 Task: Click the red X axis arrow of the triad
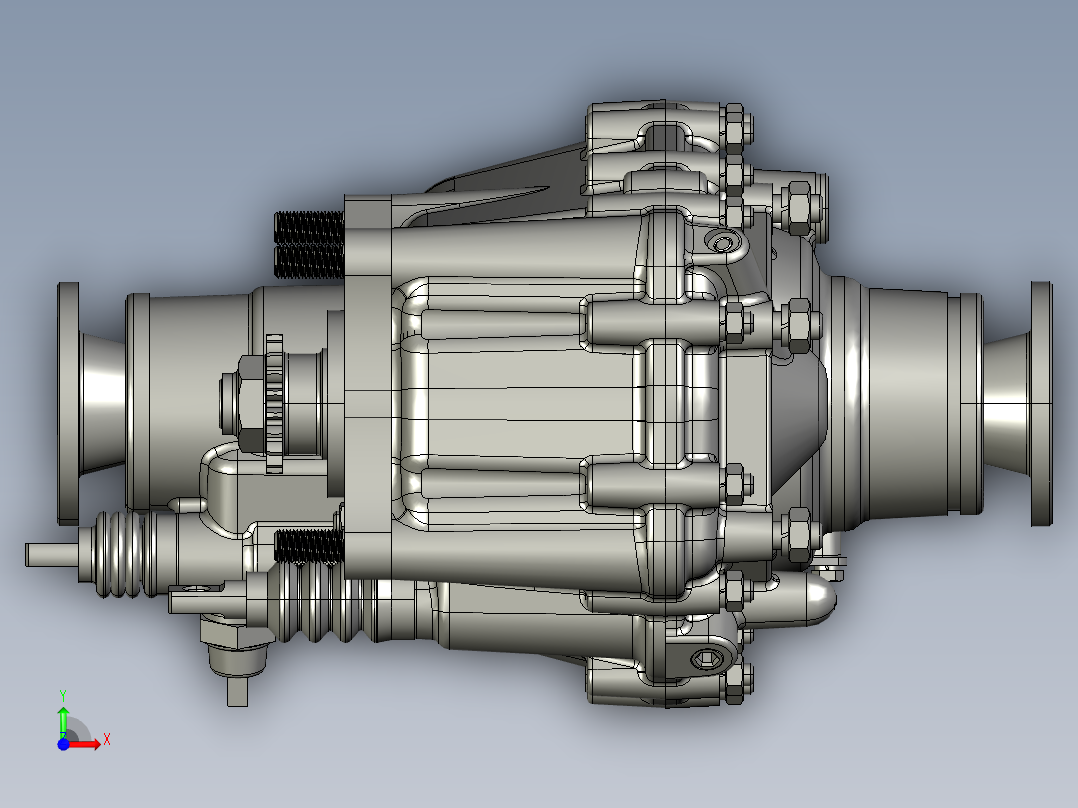tap(84, 744)
